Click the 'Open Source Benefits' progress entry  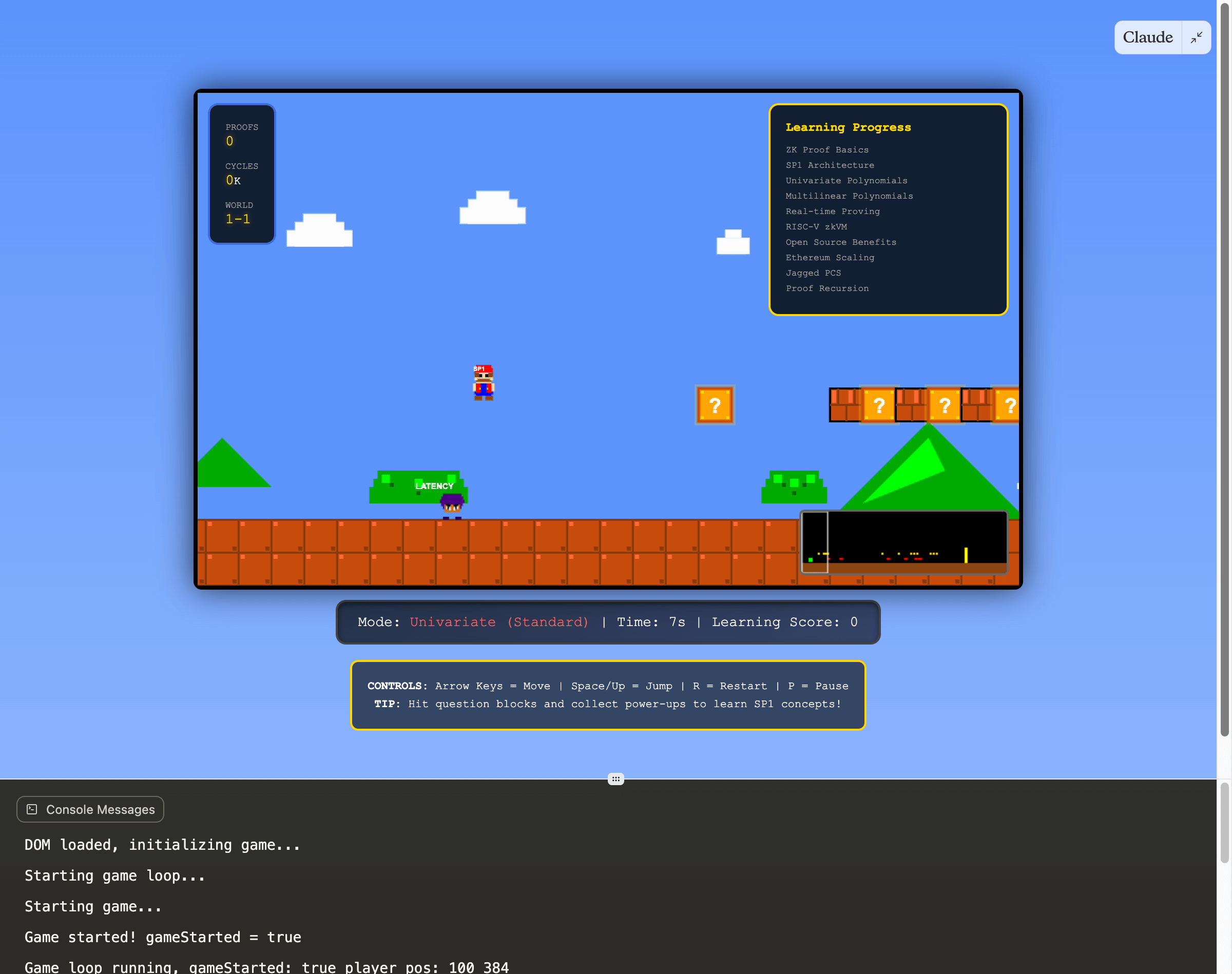point(841,242)
